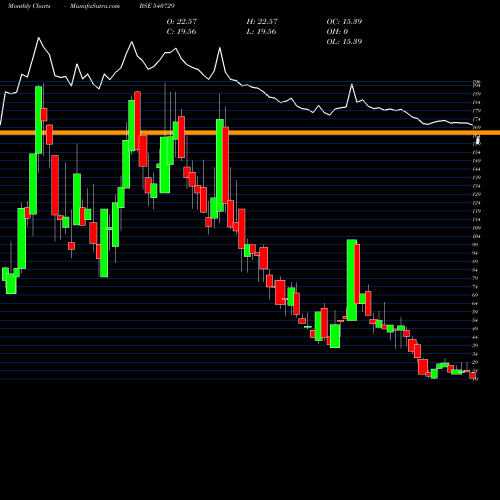Click the 84 price axis label
This screenshot has height=500, width=500.
click(475, 270)
